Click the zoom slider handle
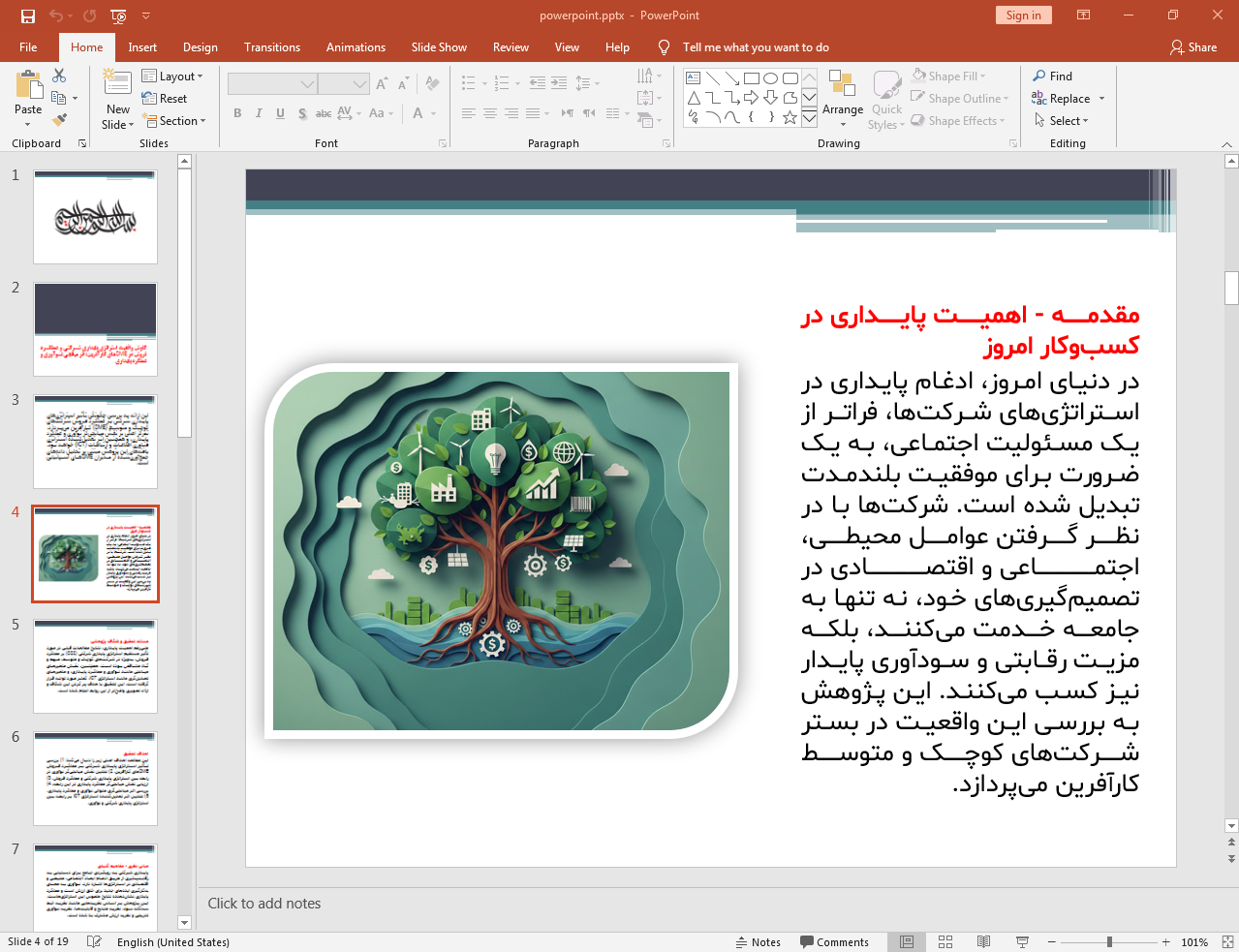Screen dimensions: 1239x952 1109,942
